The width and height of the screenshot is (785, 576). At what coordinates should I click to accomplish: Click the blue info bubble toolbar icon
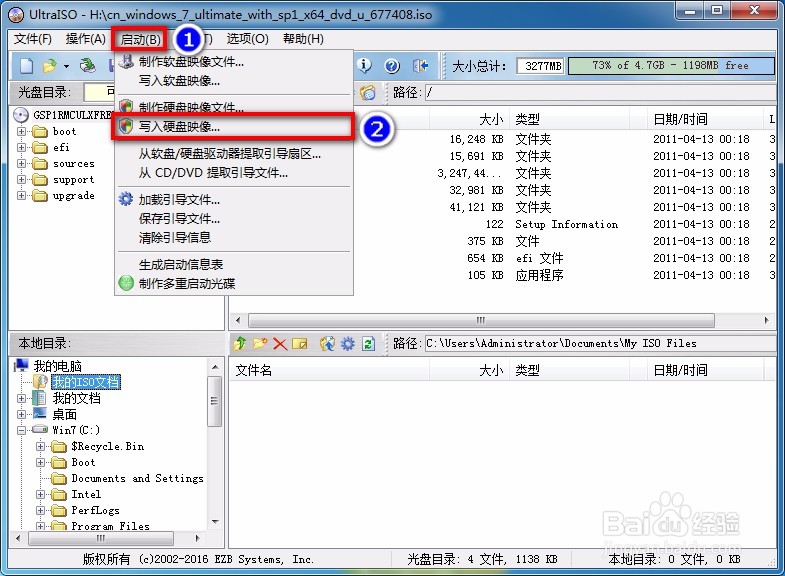click(365, 65)
